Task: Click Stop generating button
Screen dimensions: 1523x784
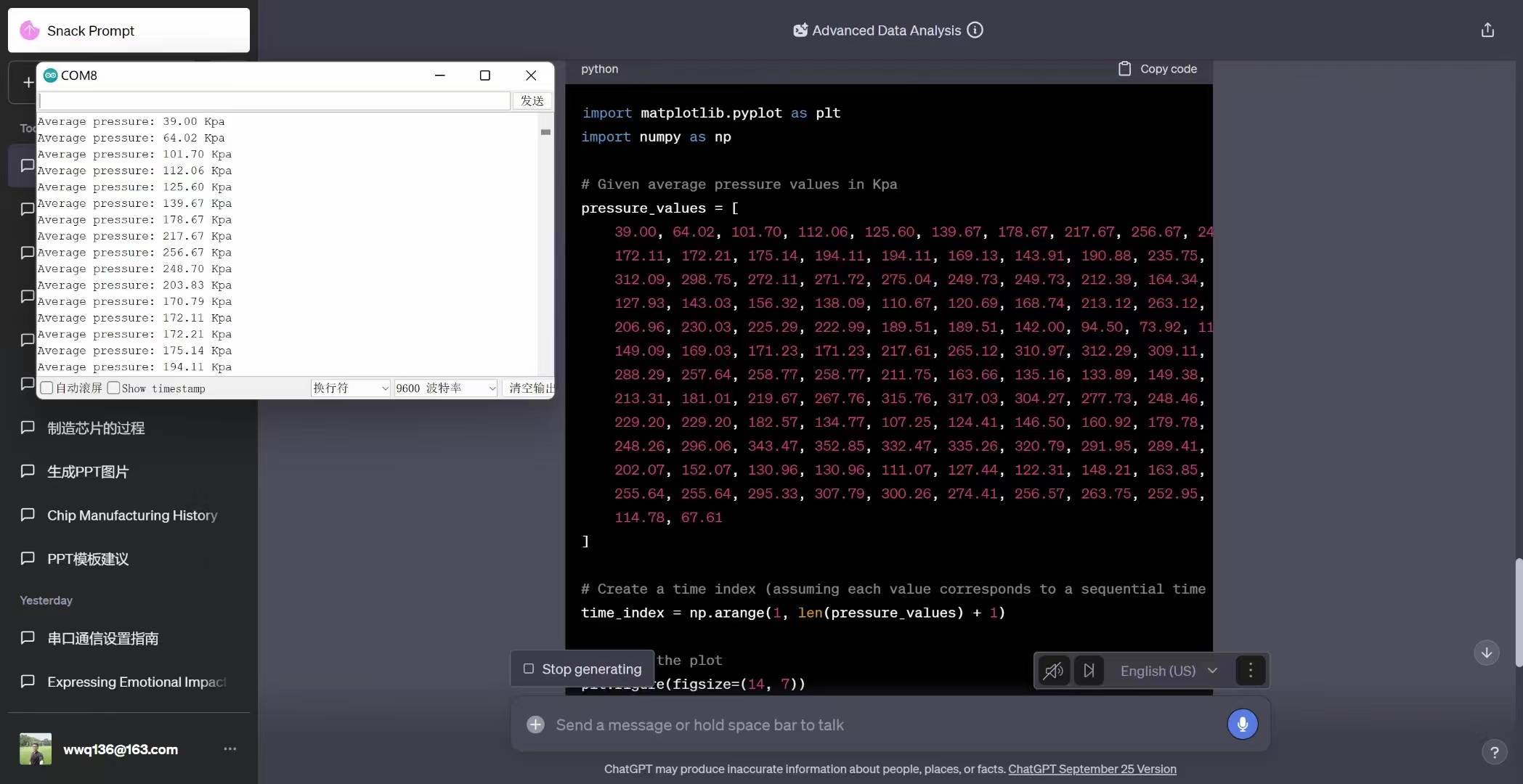Action: coord(583,669)
